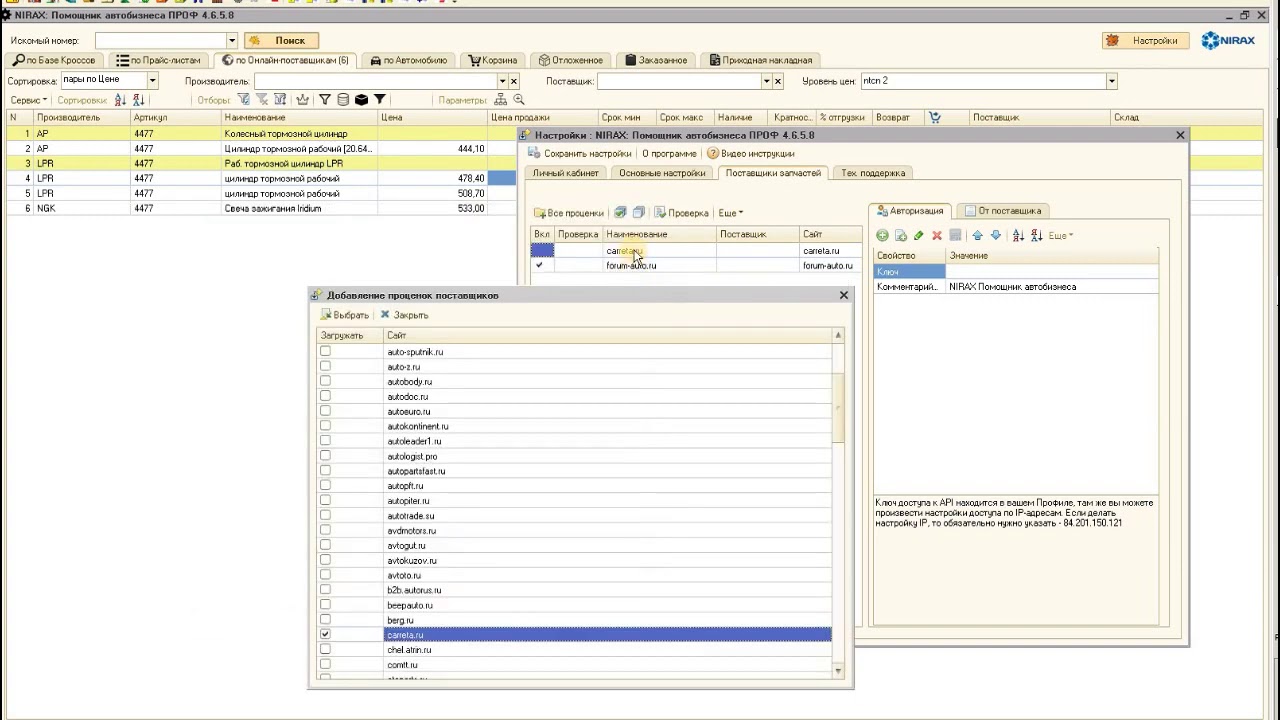Sort properties descending in the Авторизация panel

click(1036, 236)
